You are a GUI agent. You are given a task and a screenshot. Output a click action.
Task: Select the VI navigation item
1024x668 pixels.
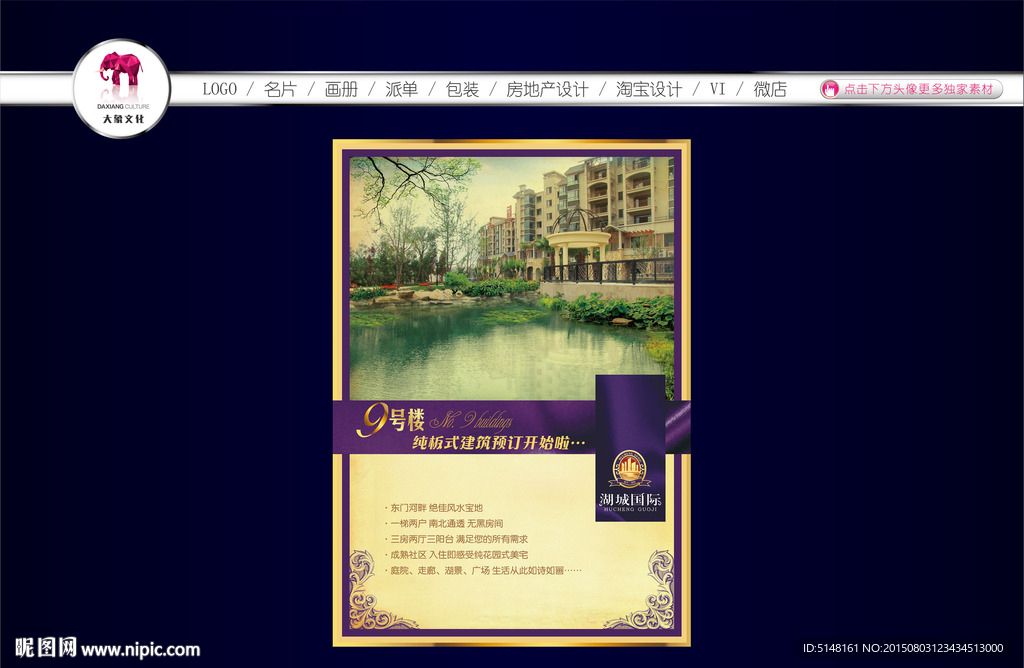[716, 88]
